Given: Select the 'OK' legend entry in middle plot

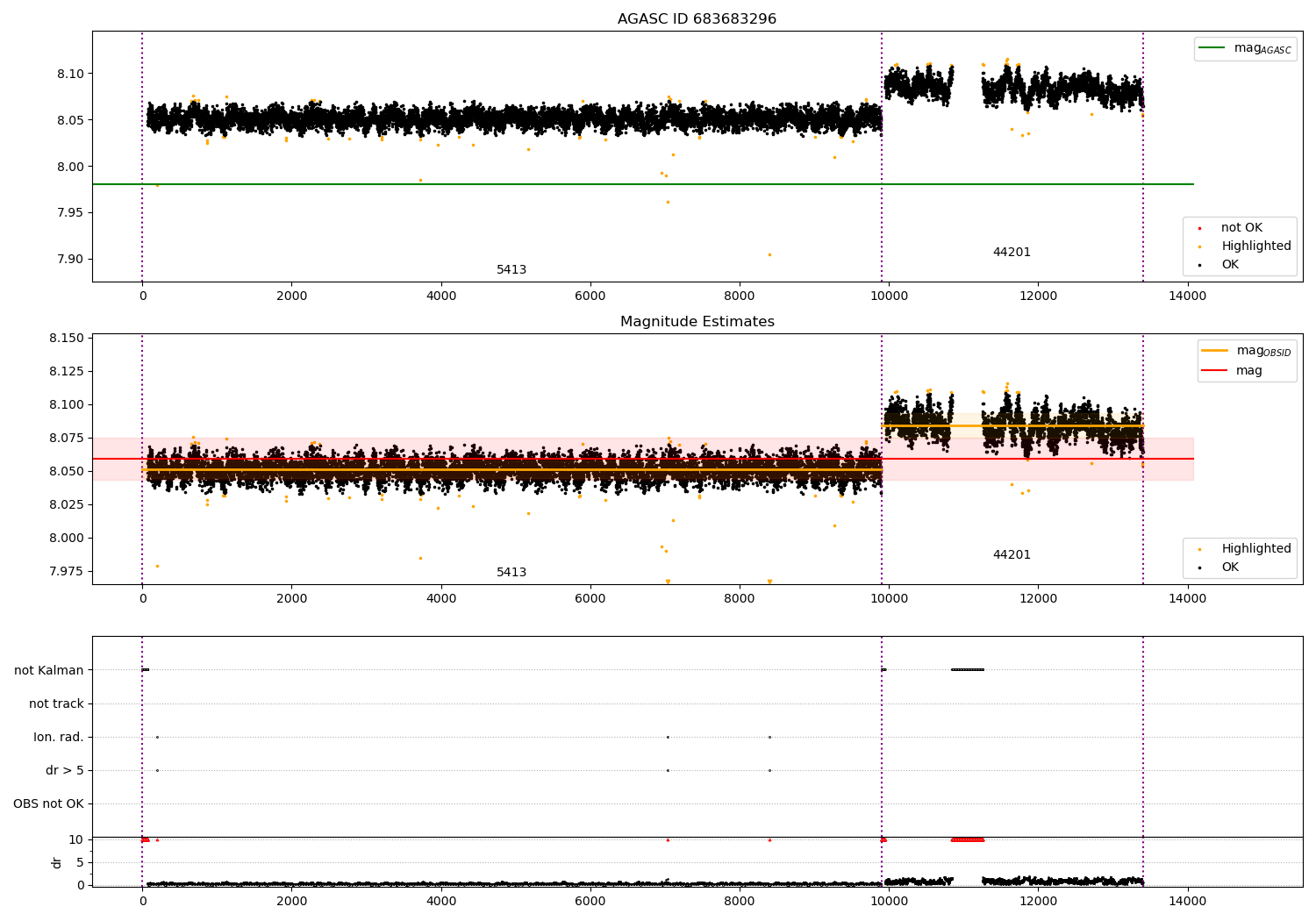Looking at the screenshot, I should click(x=1219, y=568).
